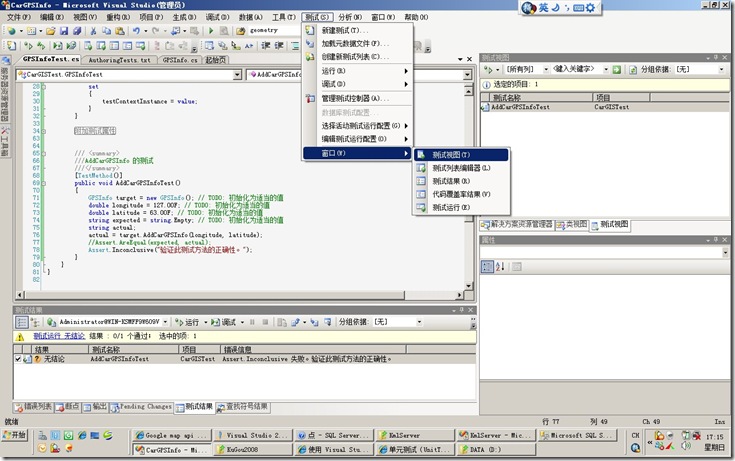
Task: Click the 开始 Start button on taskbar
Action: tap(15, 435)
